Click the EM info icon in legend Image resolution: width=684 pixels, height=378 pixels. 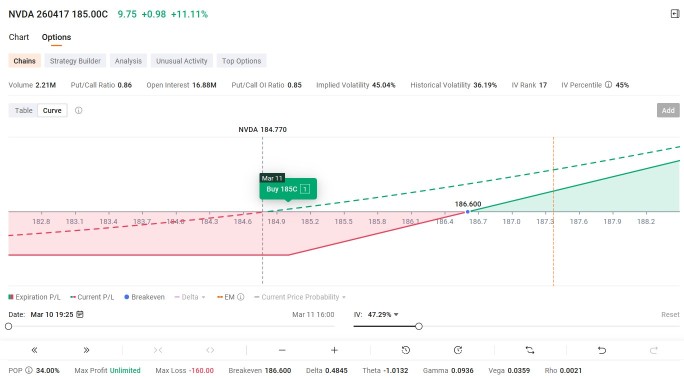coord(240,297)
